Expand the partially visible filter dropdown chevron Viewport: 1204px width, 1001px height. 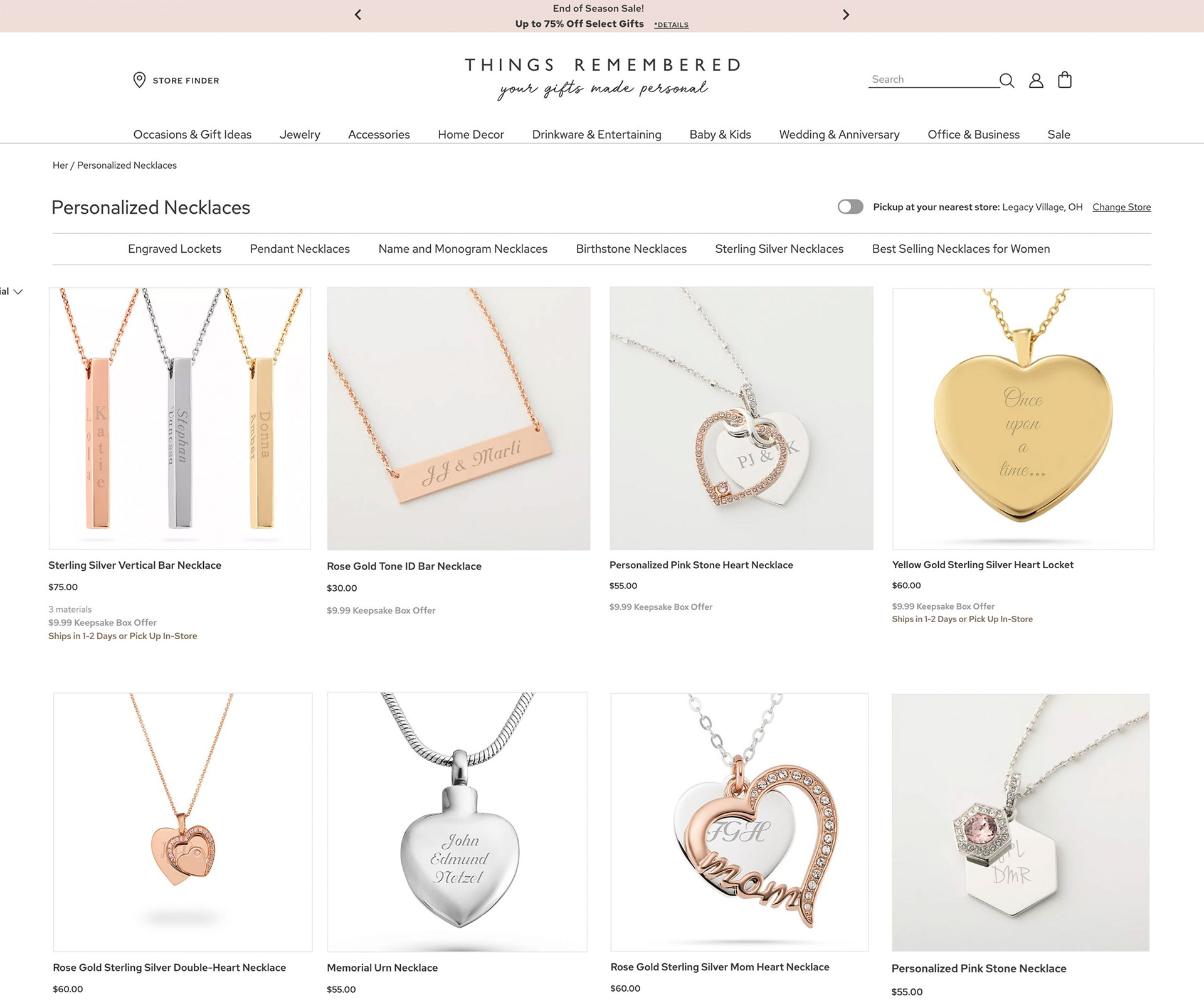18,292
